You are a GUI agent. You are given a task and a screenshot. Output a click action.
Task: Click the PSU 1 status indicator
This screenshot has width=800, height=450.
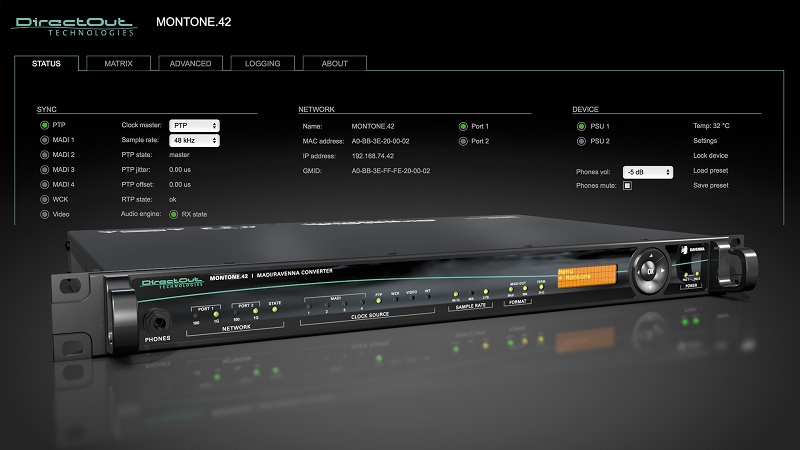click(x=581, y=126)
